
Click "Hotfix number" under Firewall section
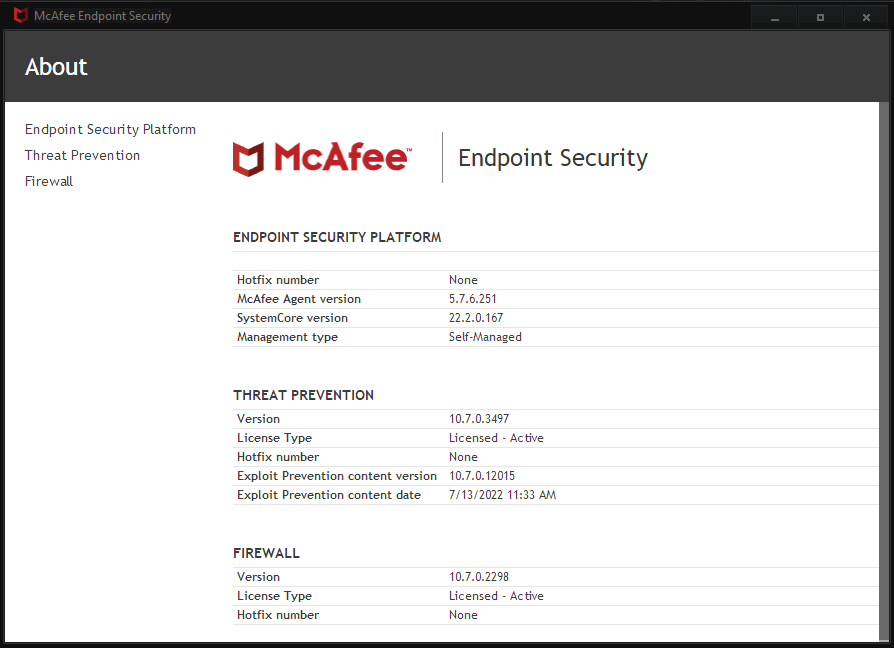pyautogui.click(x=278, y=615)
